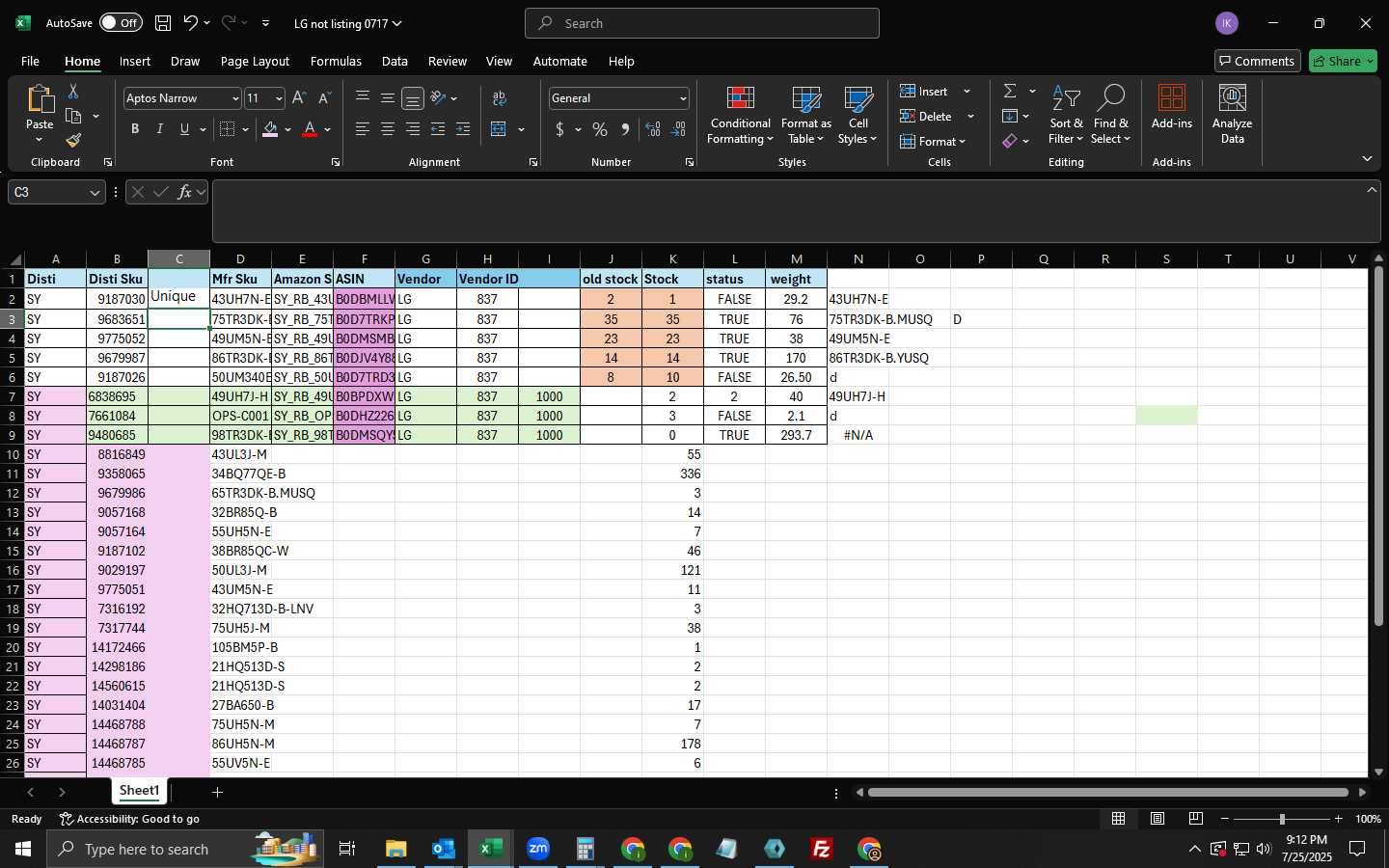Toggle Italic formatting
This screenshot has height=868, width=1389.
pos(160,129)
